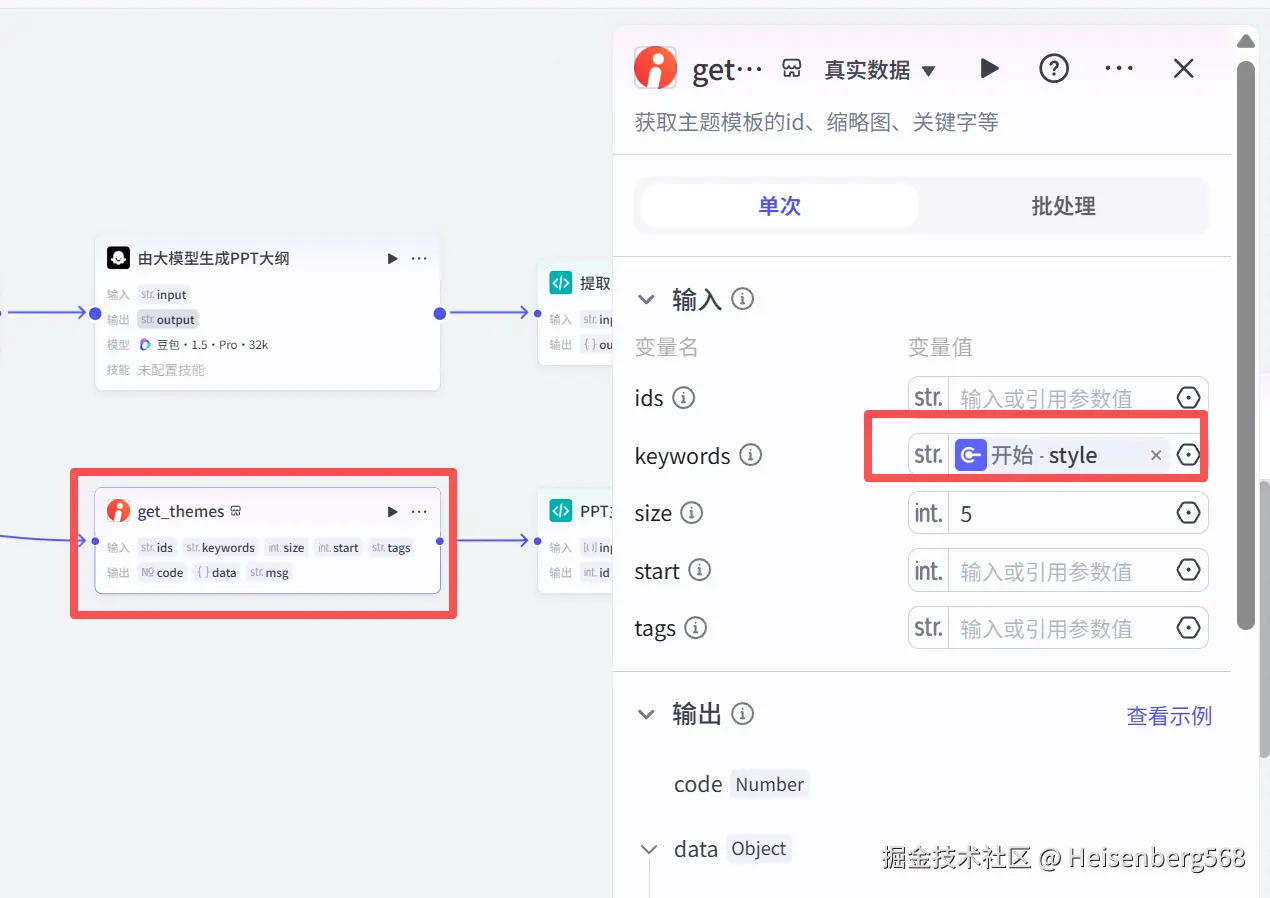Open the str. type selector for tags
The image size is (1270, 898).
tap(929, 628)
